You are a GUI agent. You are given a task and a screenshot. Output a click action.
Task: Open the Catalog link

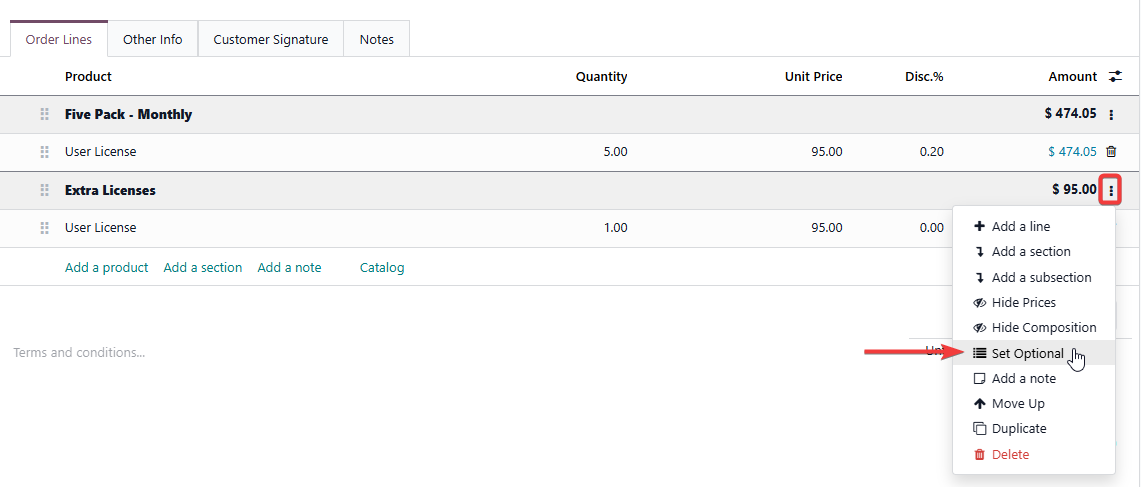click(382, 268)
